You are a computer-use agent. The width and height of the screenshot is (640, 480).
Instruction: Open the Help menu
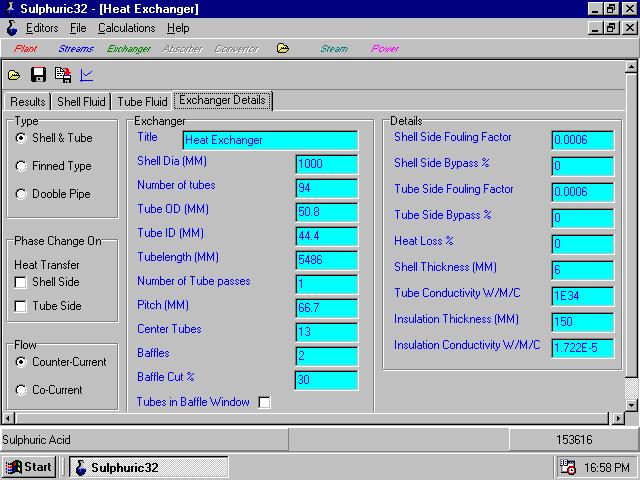[x=178, y=28]
